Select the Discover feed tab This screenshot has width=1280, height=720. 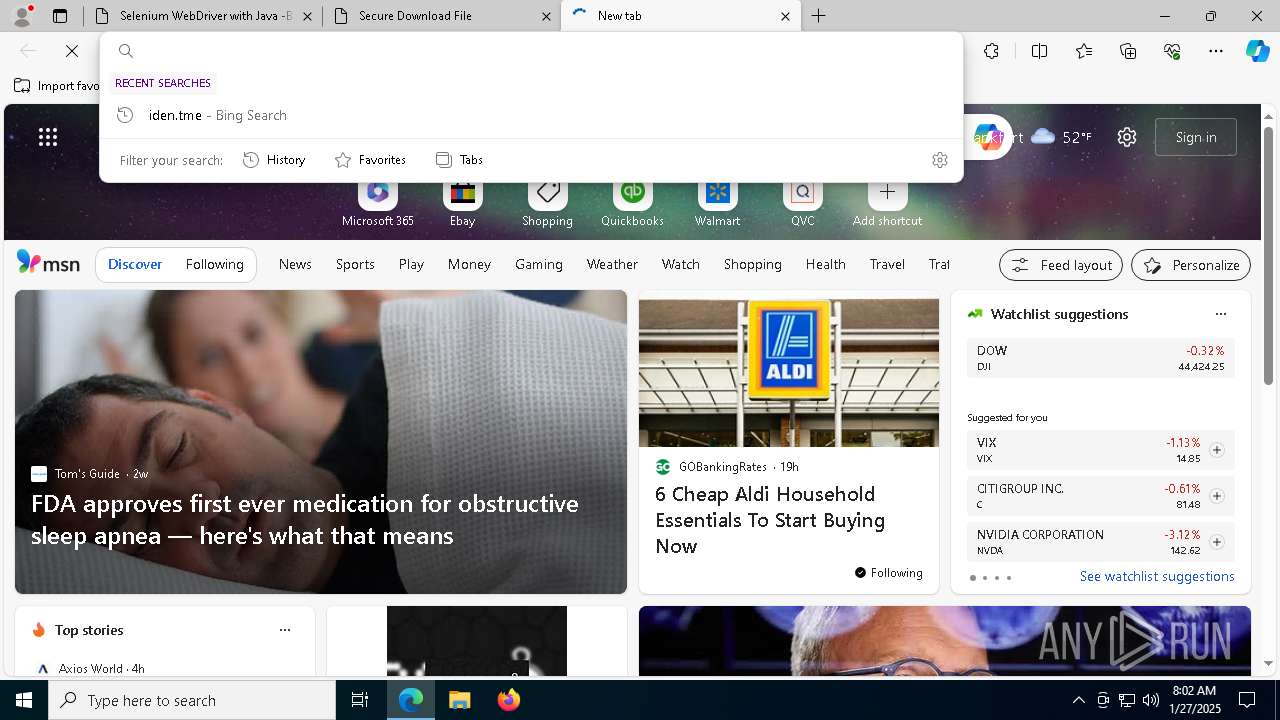pyautogui.click(x=135, y=264)
